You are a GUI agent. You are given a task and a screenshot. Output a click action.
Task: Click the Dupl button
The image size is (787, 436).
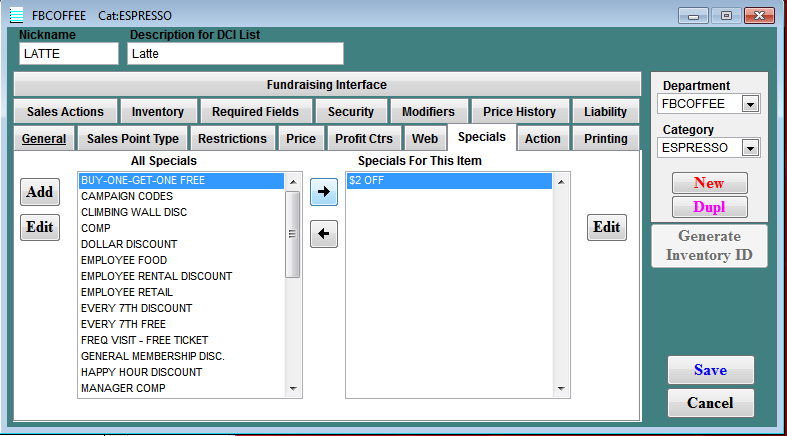click(x=709, y=207)
